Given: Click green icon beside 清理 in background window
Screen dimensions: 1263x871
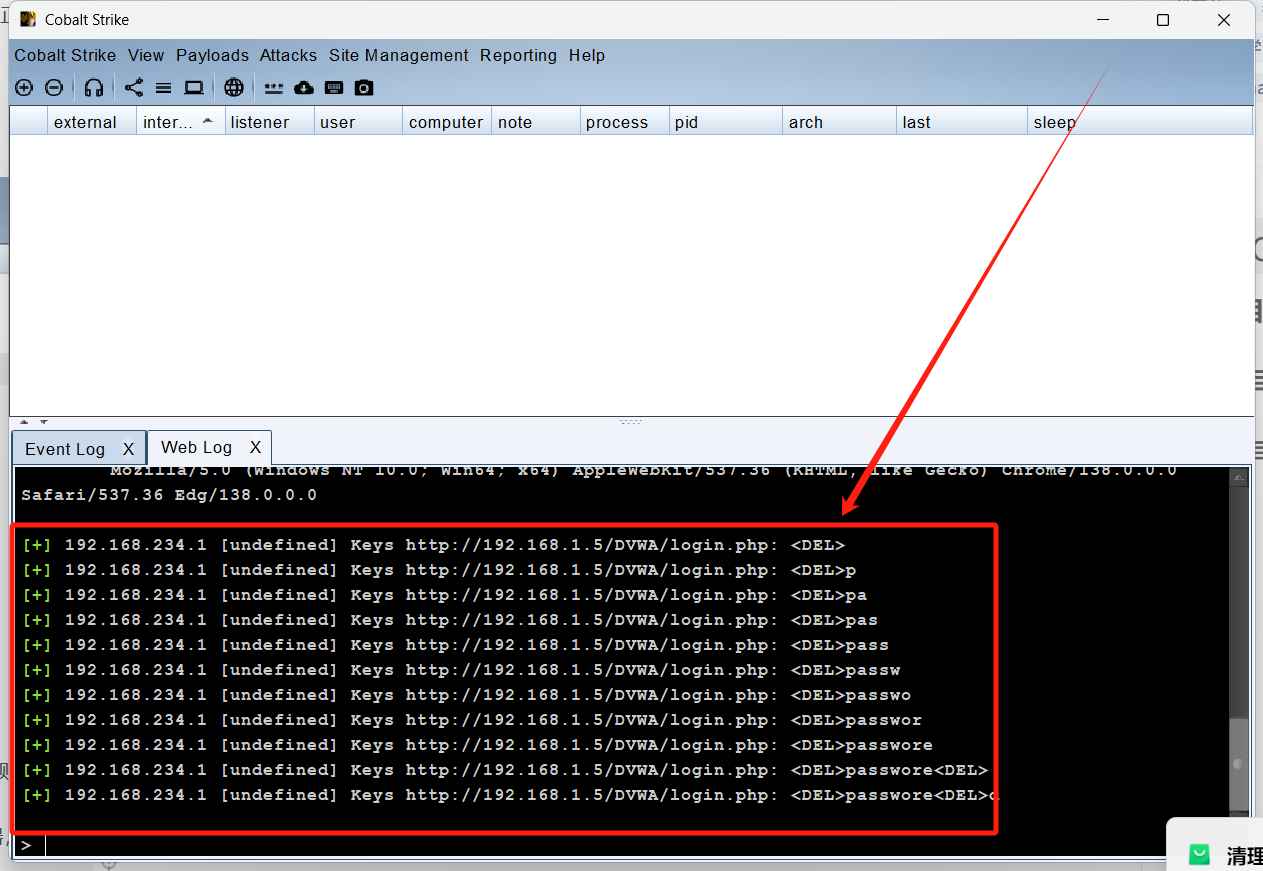Looking at the screenshot, I should [1199, 854].
